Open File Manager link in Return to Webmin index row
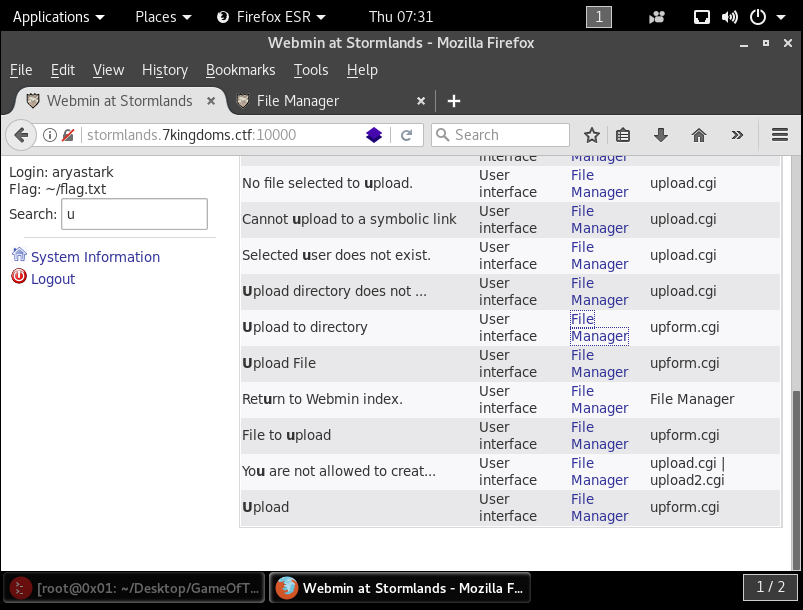 [x=599, y=399]
